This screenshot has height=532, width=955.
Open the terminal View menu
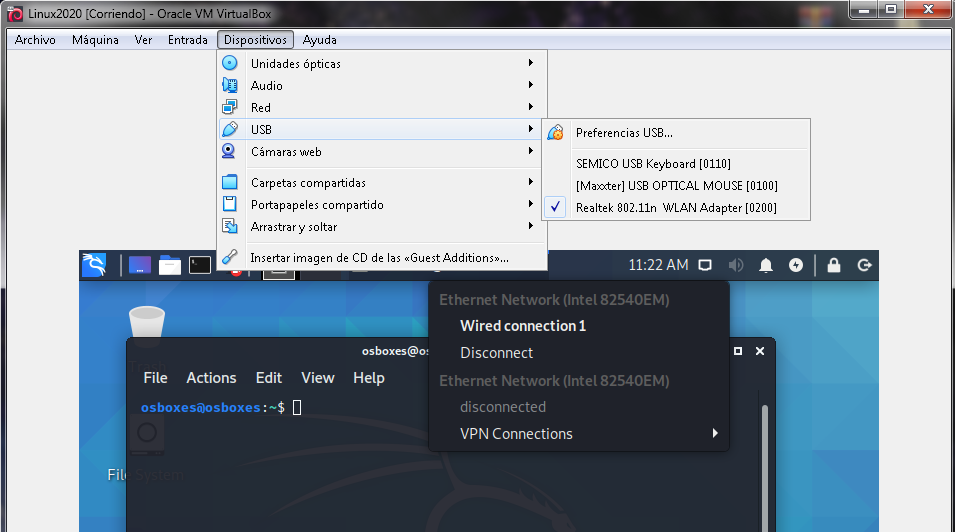tap(318, 378)
